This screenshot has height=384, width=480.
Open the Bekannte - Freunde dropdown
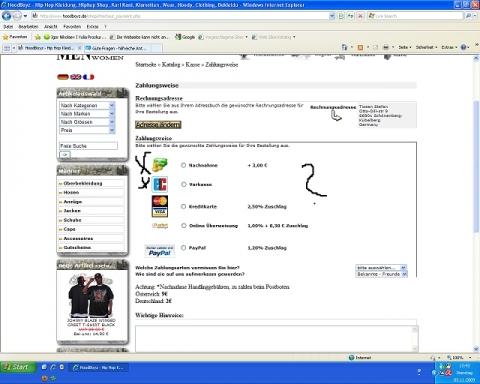tap(381, 274)
